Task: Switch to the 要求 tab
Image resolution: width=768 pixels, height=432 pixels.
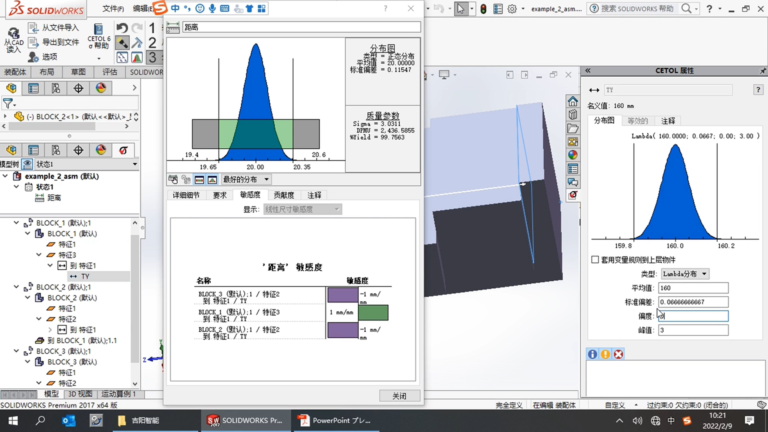Action: 219,195
